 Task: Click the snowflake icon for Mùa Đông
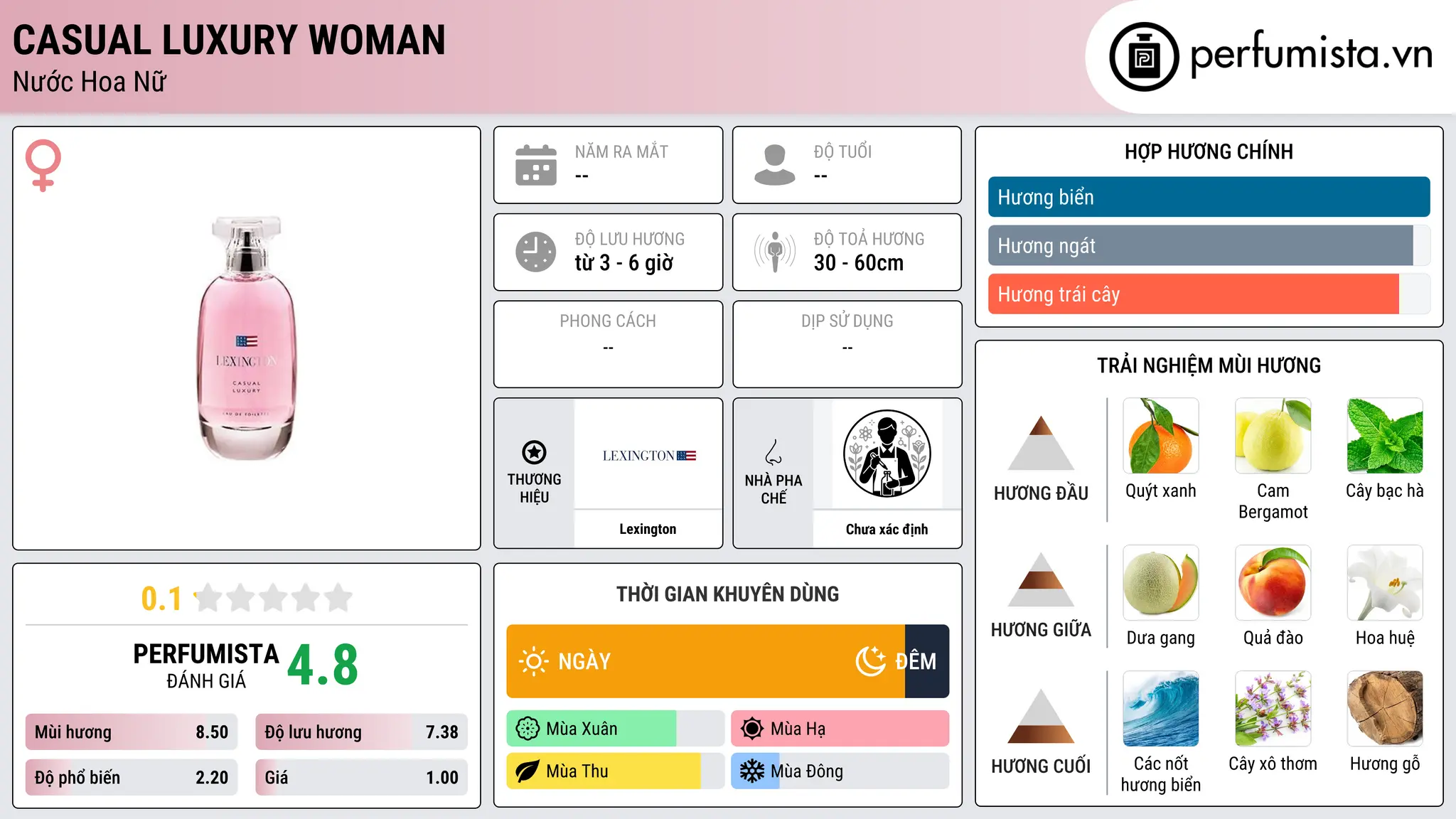pyautogui.click(x=752, y=771)
